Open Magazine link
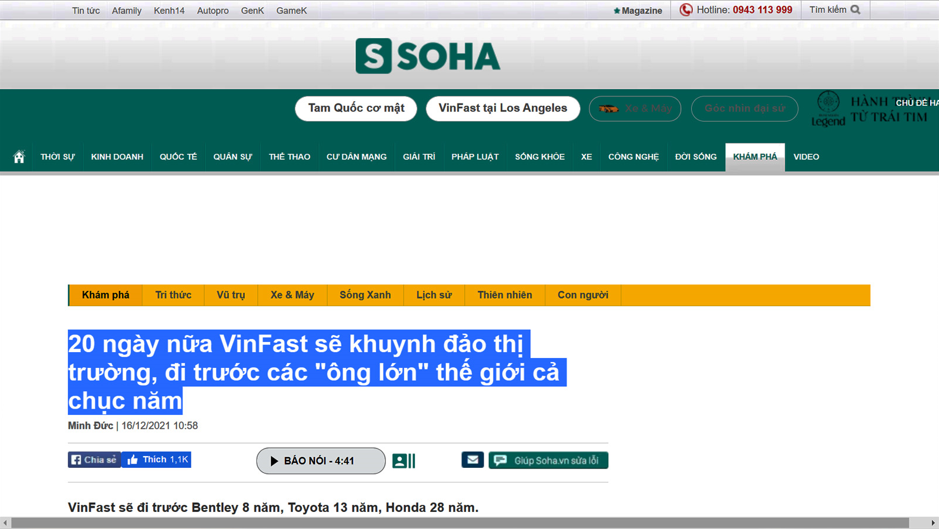Viewport: 939px width, 529px height. pos(642,11)
